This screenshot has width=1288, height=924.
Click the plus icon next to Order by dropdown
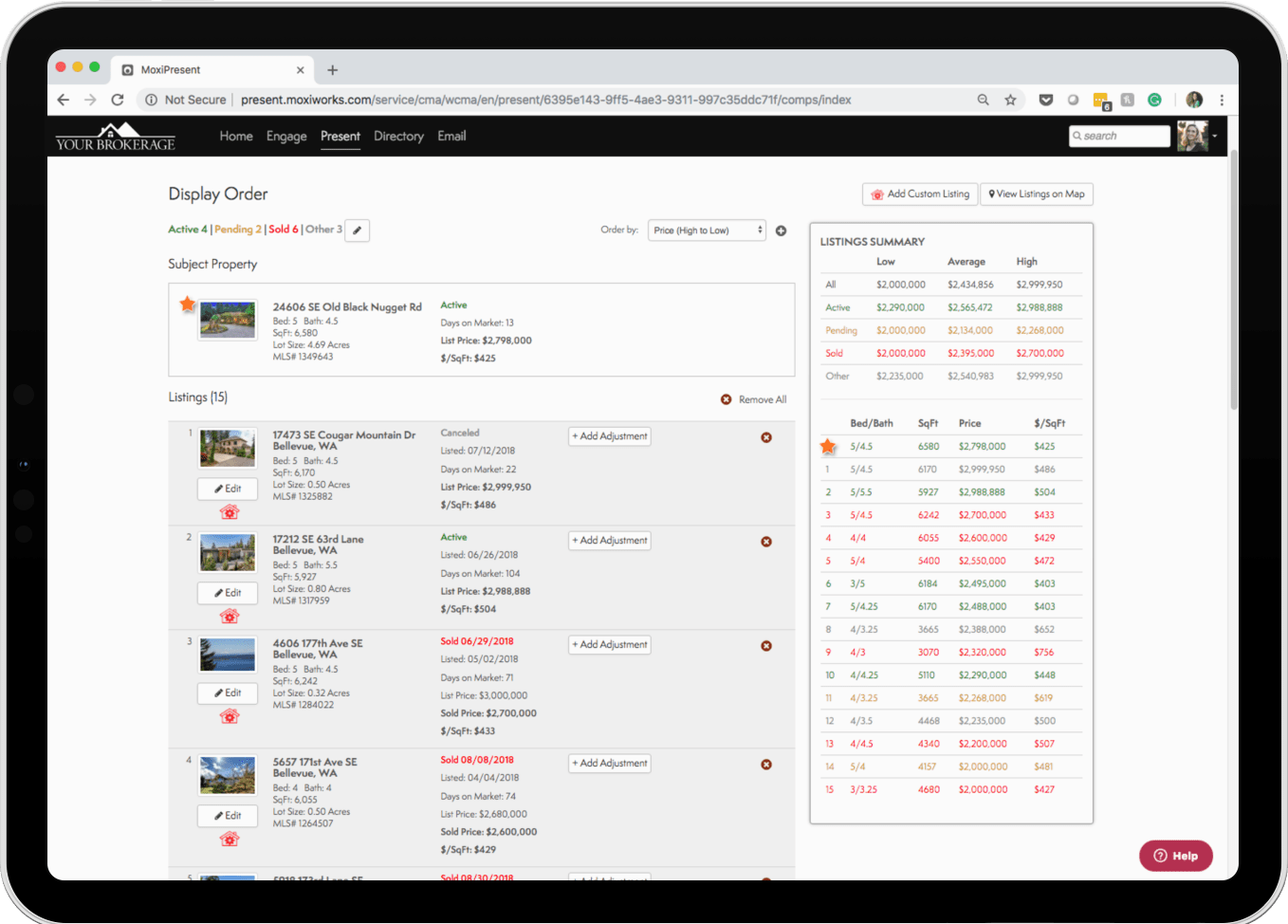click(781, 230)
